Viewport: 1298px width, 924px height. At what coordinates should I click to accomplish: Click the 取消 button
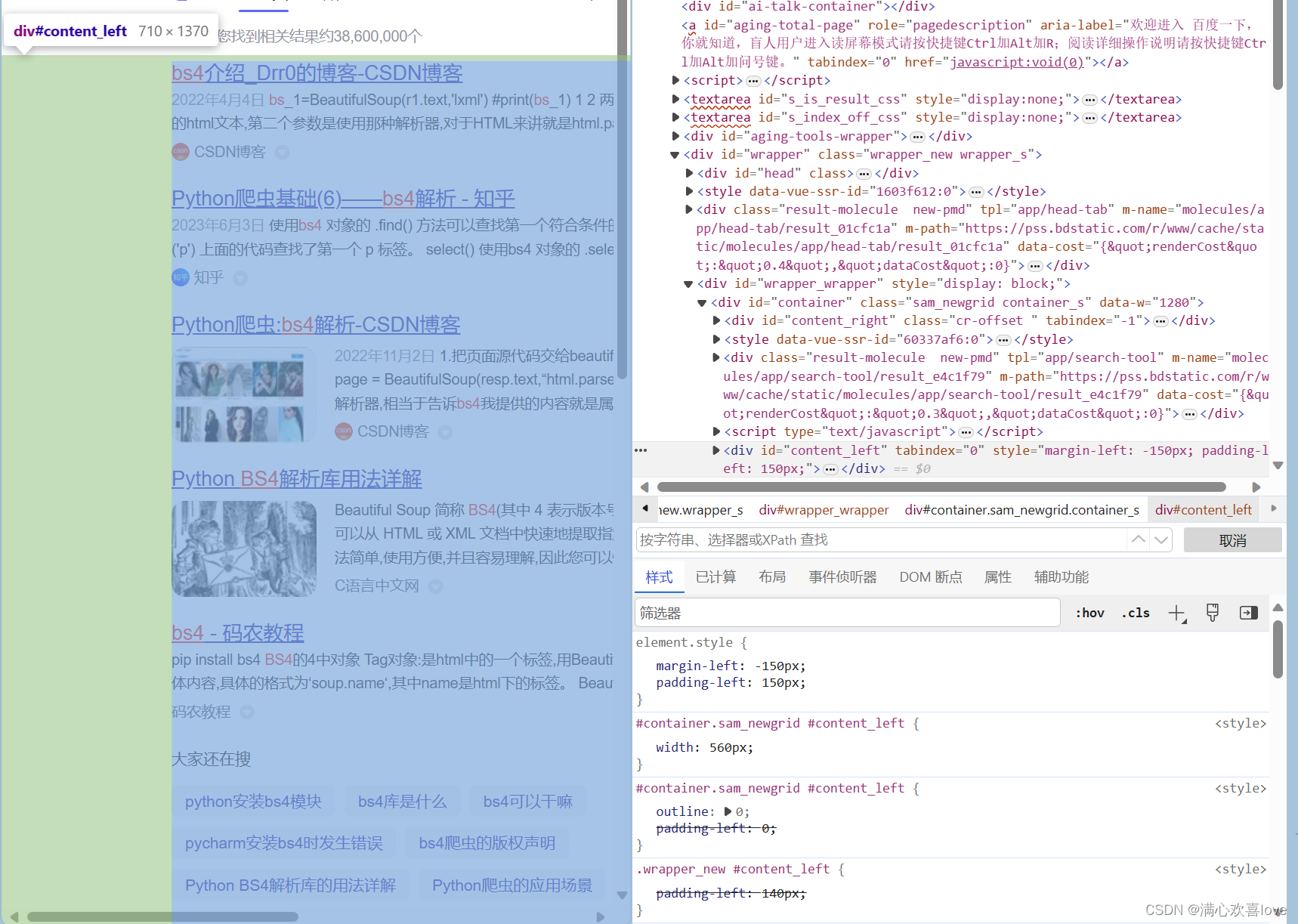[1233, 540]
